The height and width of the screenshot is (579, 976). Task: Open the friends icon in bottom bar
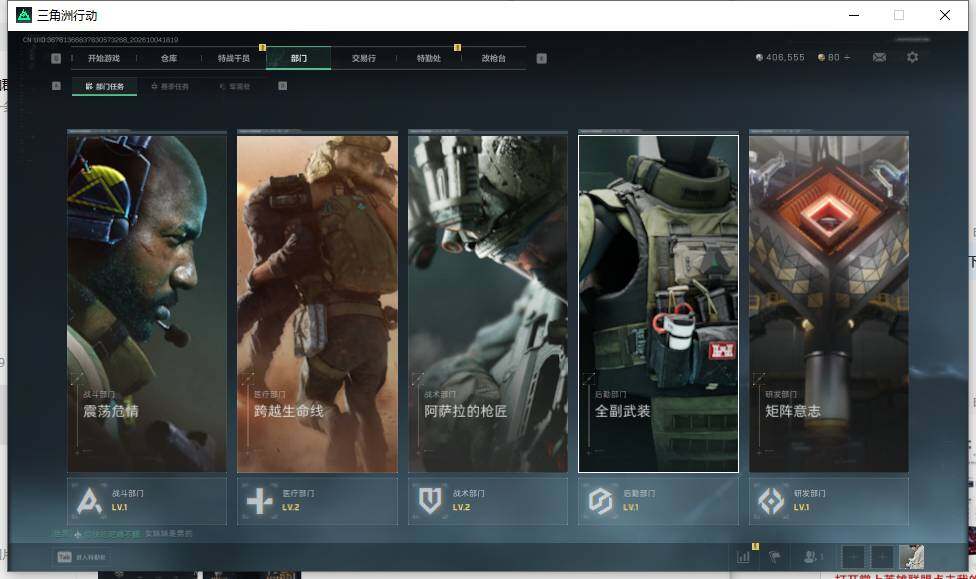[812, 557]
